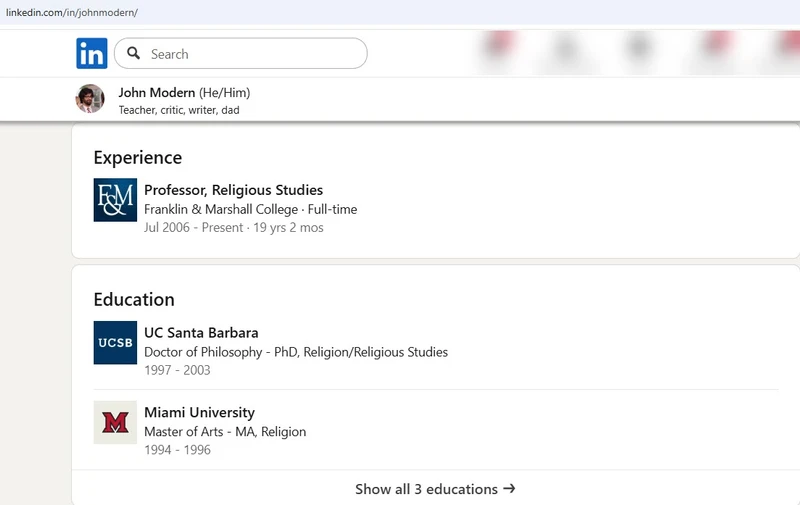
Task: Focus the LinkedIn Search field
Action: 241,53
